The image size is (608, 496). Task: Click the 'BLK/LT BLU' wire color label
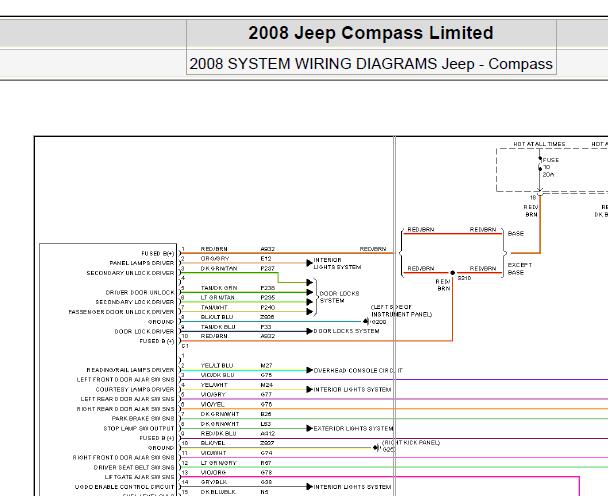pyautogui.click(x=217, y=317)
